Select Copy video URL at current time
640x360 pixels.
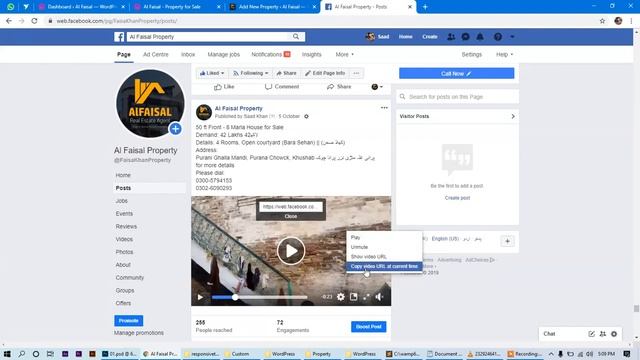[x=384, y=267]
